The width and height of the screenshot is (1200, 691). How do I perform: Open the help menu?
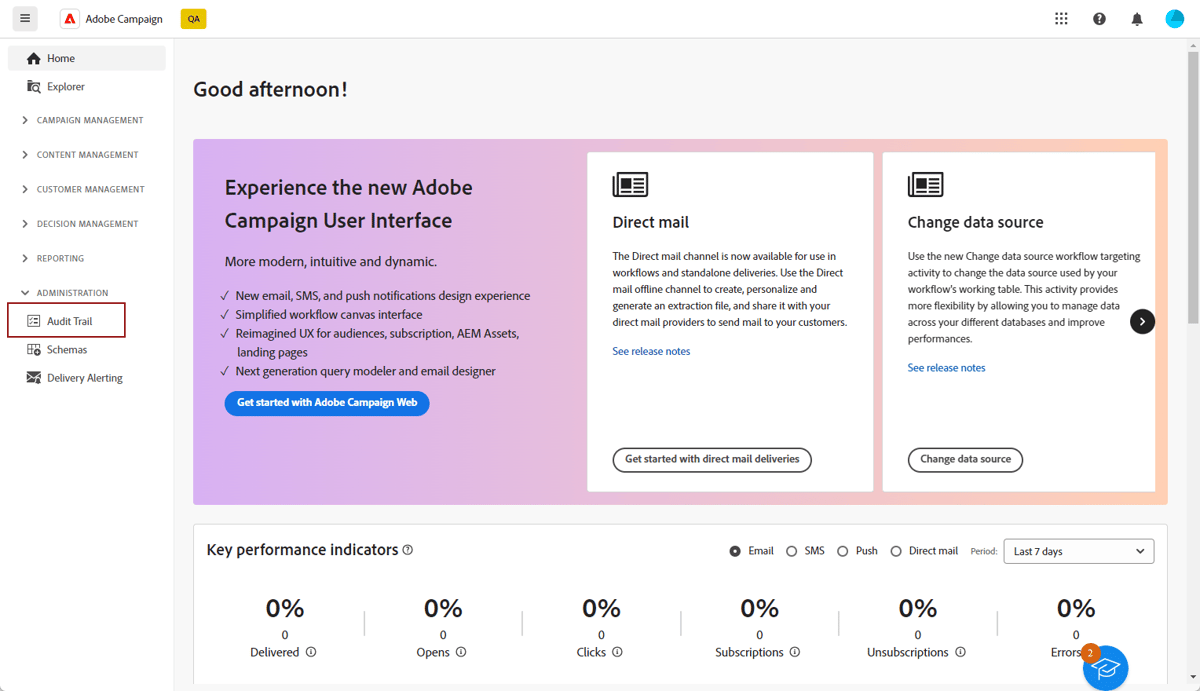(1099, 18)
